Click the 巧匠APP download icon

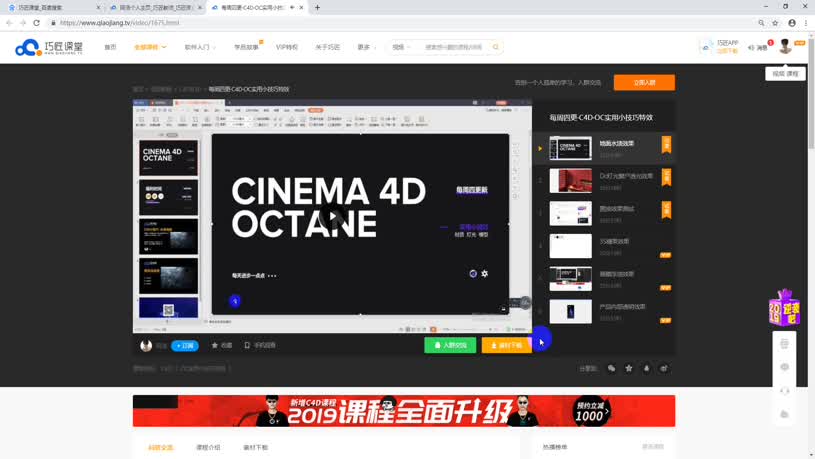(x=705, y=47)
